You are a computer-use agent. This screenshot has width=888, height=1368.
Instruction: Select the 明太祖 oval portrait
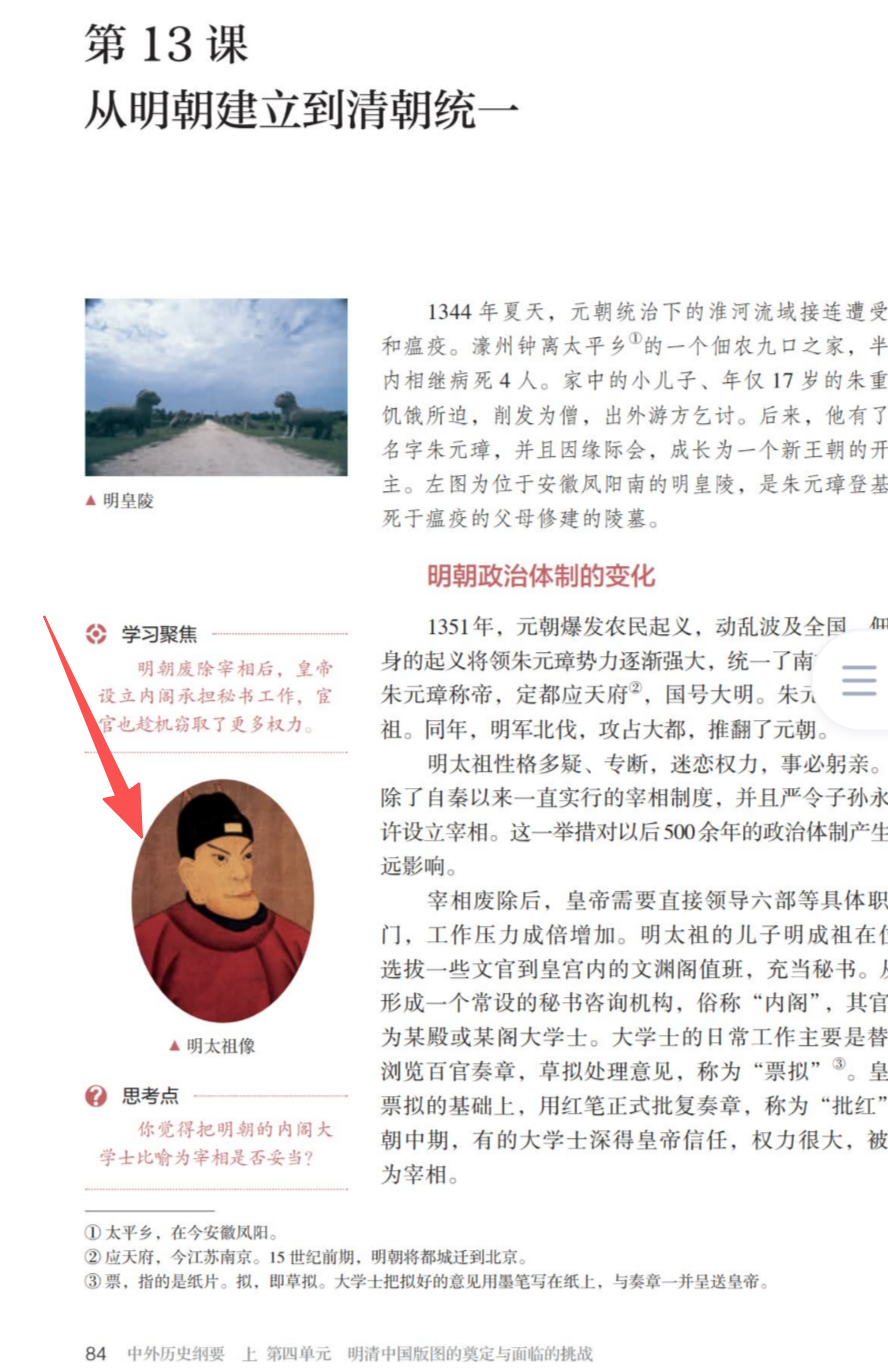pos(223,901)
